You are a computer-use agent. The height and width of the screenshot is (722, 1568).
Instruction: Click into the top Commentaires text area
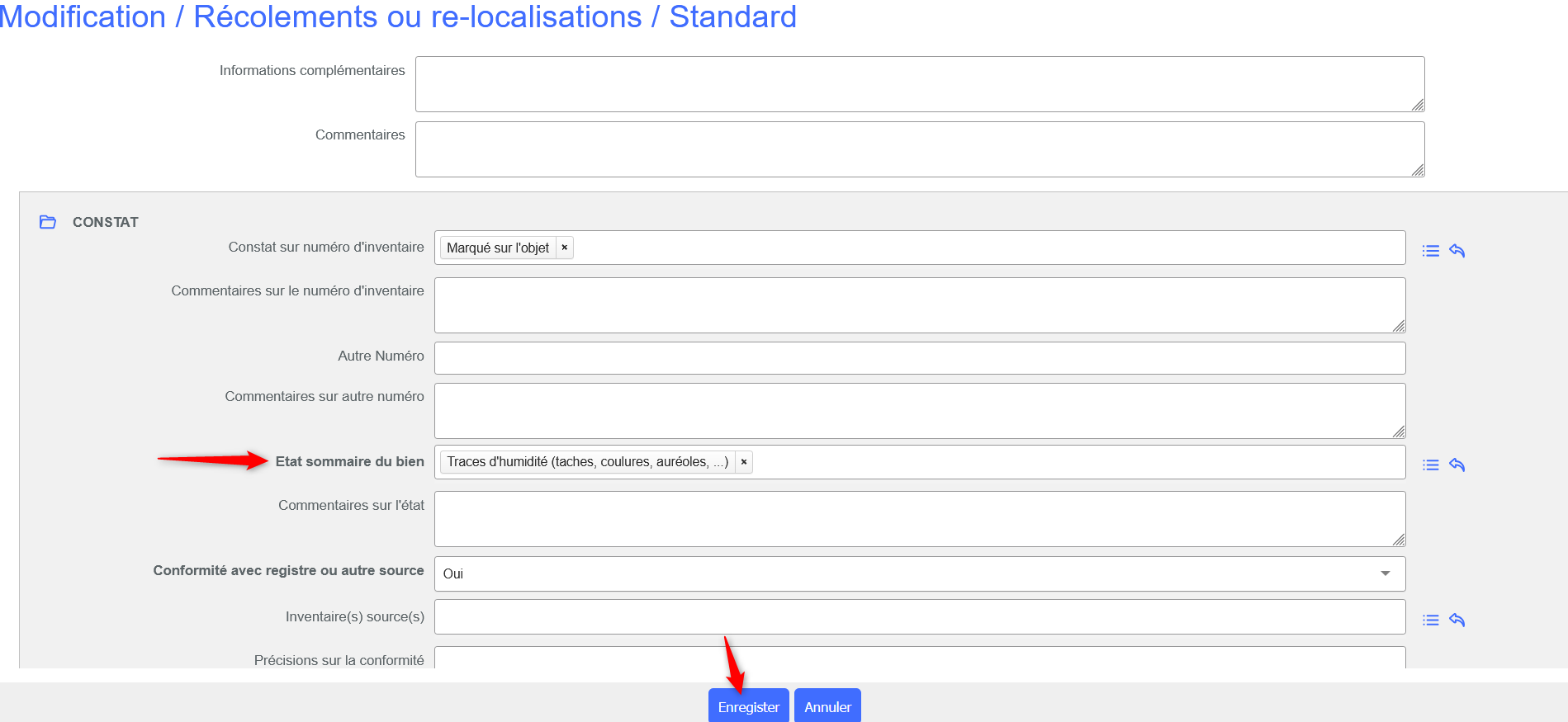click(x=919, y=149)
